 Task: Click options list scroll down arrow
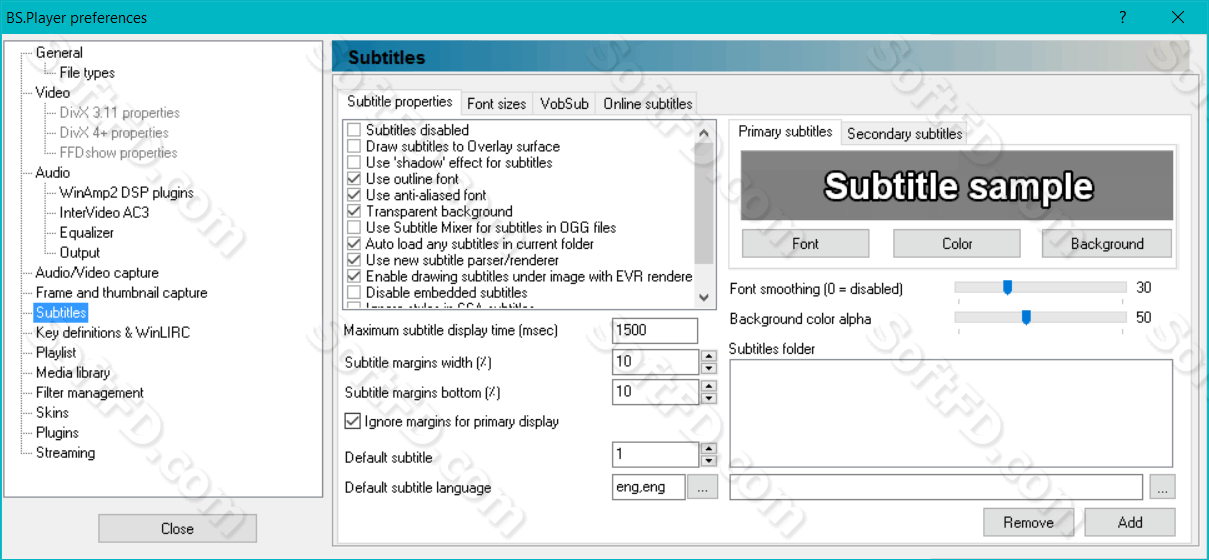pyautogui.click(x=704, y=298)
